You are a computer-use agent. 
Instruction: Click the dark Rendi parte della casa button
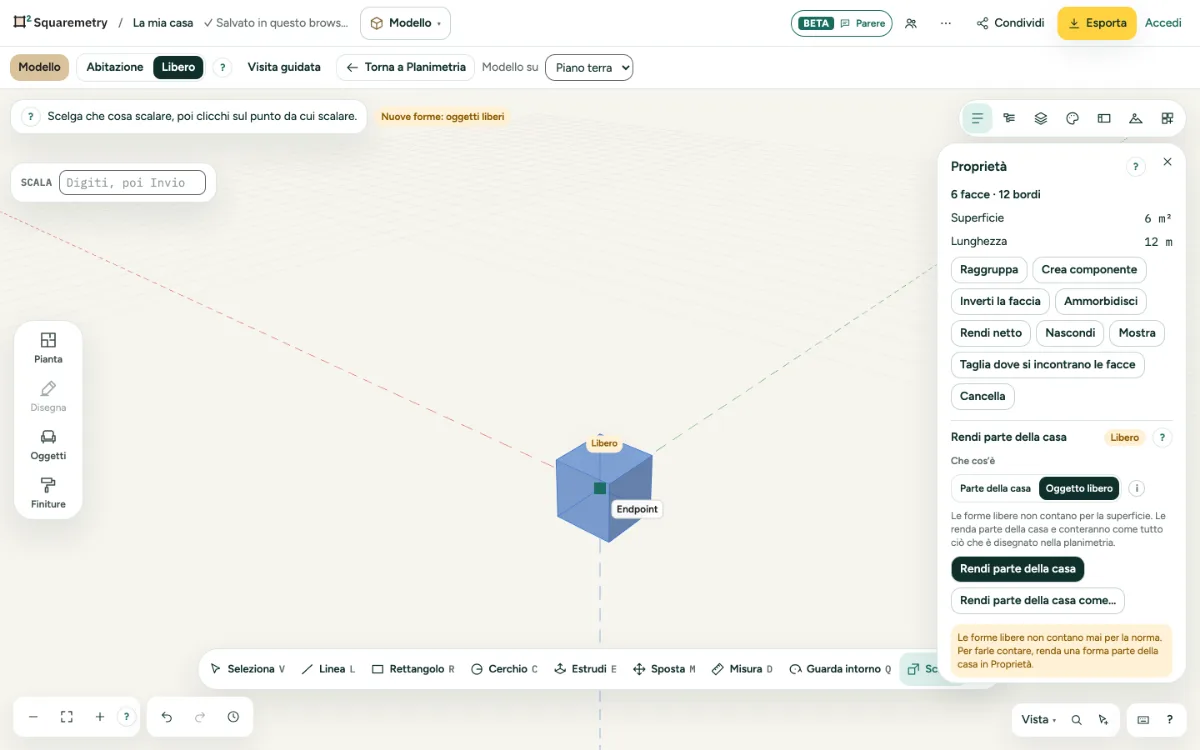point(1018,569)
